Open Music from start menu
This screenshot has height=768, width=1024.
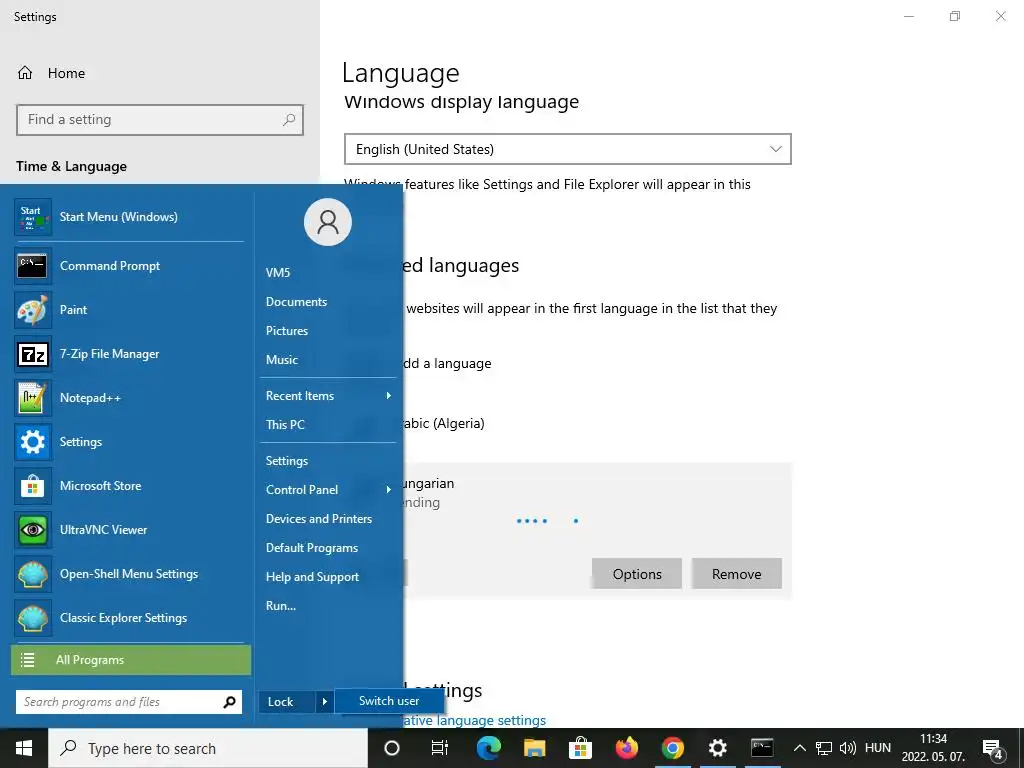pyautogui.click(x=281, y=360)
